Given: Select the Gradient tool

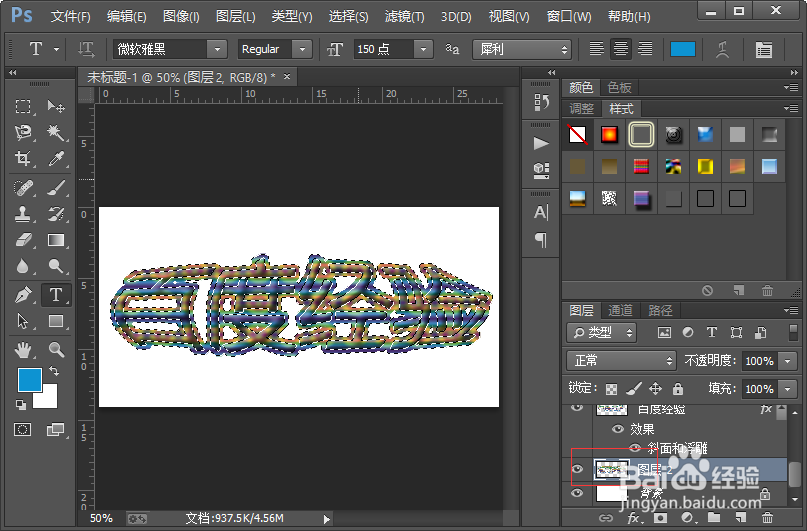Looking at the screenshot, I should click(x=56, y=240).
